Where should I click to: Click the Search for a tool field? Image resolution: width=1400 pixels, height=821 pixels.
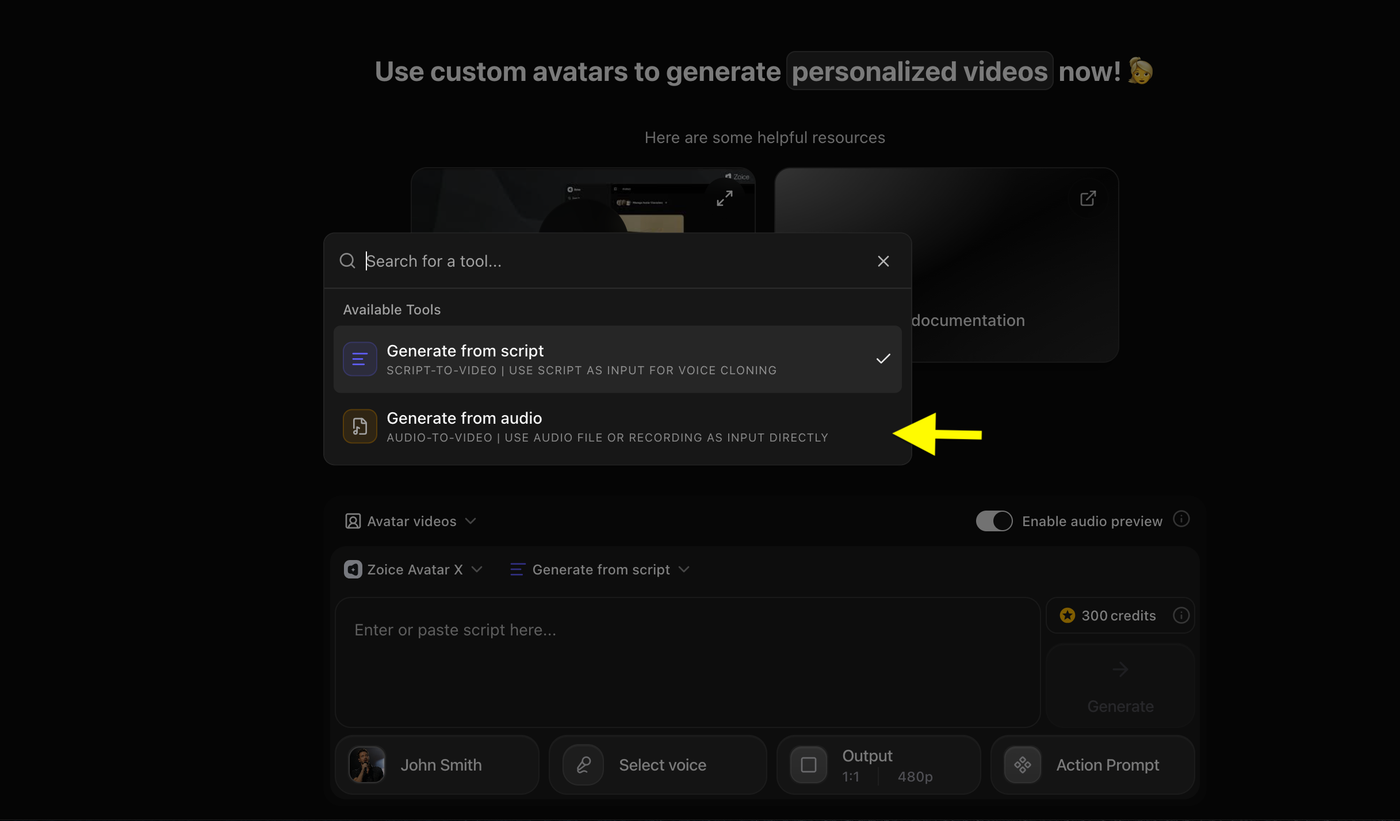[612, 261]
